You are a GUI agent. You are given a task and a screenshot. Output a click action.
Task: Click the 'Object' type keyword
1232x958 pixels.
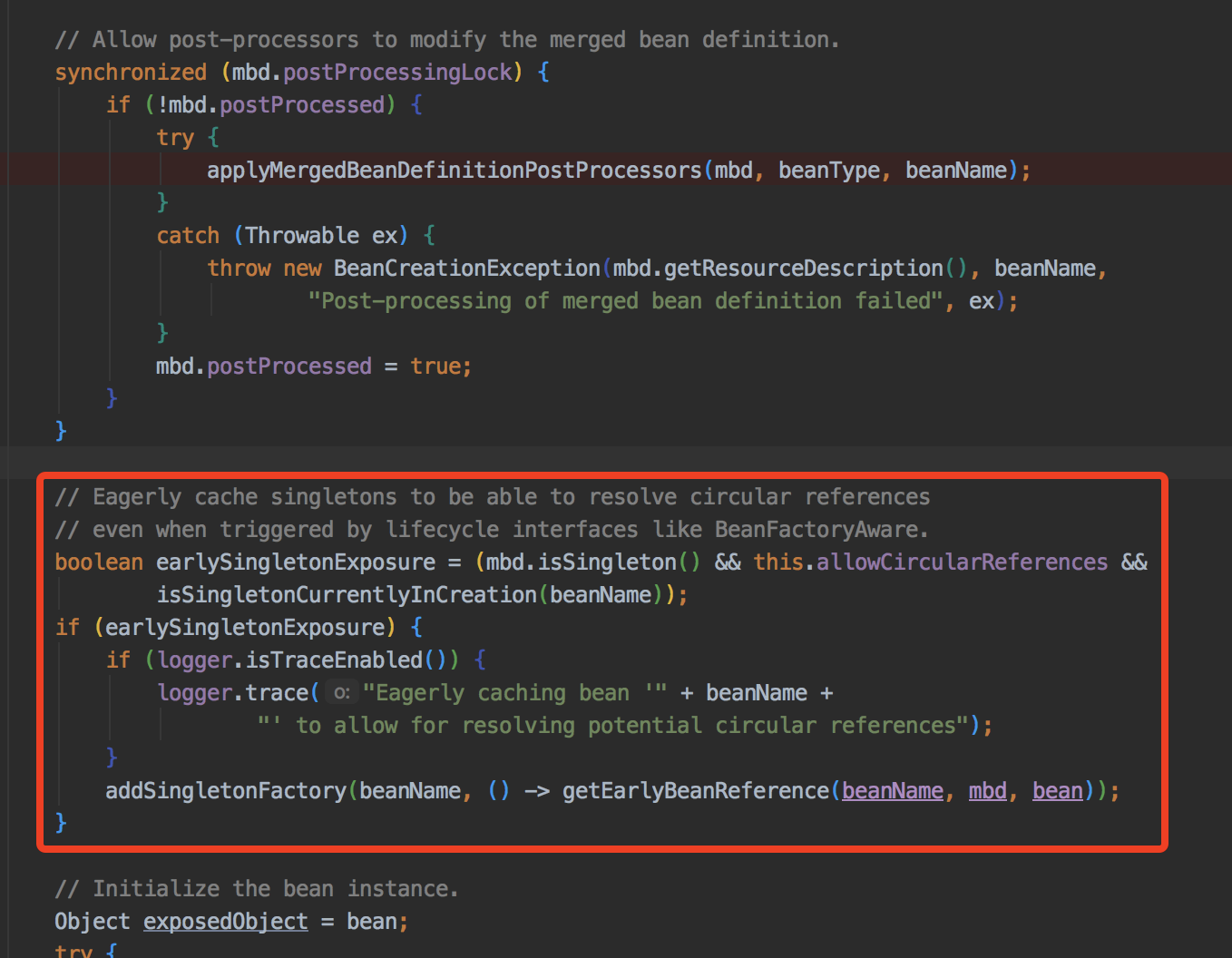(93, 922)
